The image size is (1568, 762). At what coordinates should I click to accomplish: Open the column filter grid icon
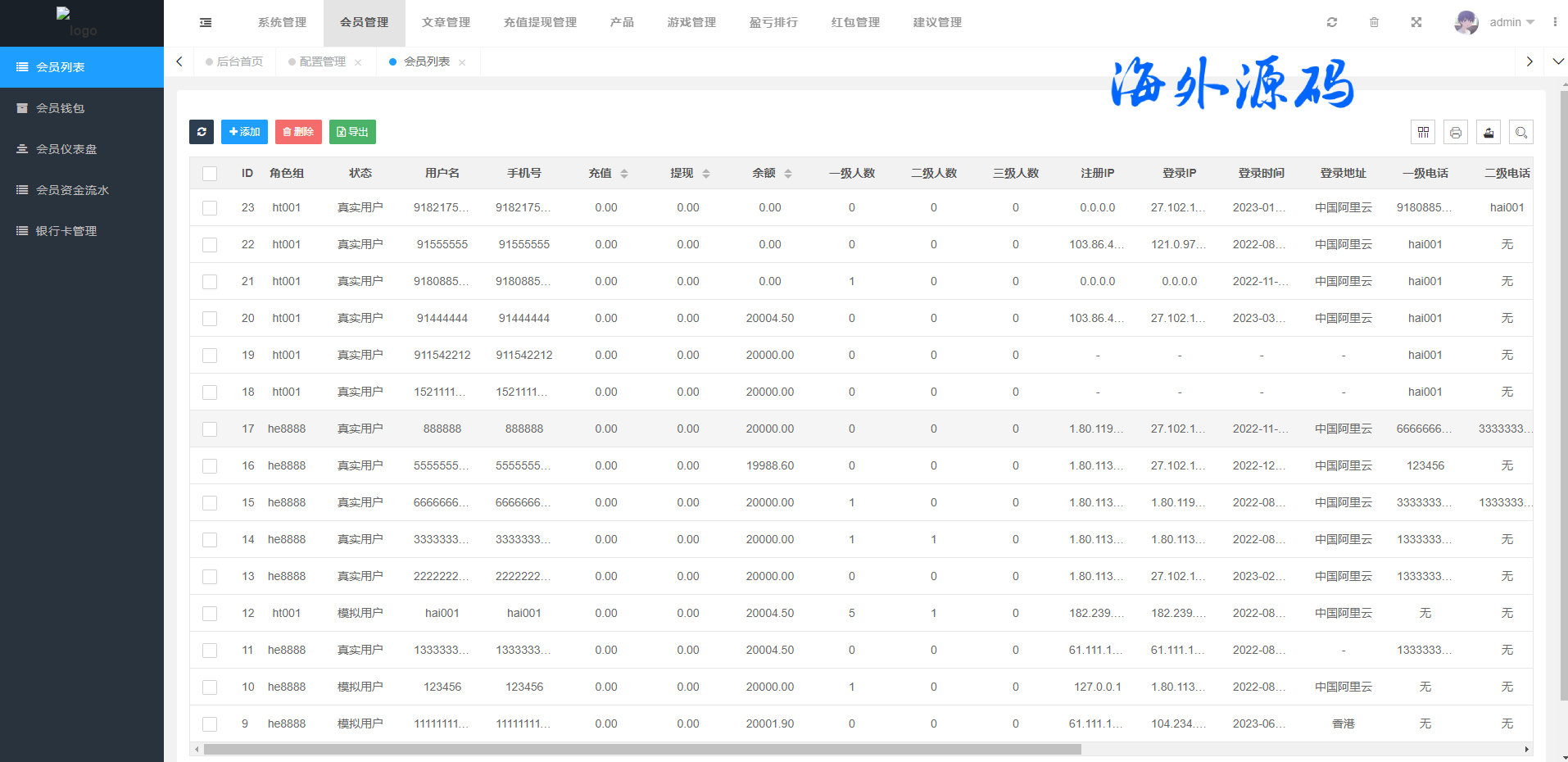pos(1423,133)
